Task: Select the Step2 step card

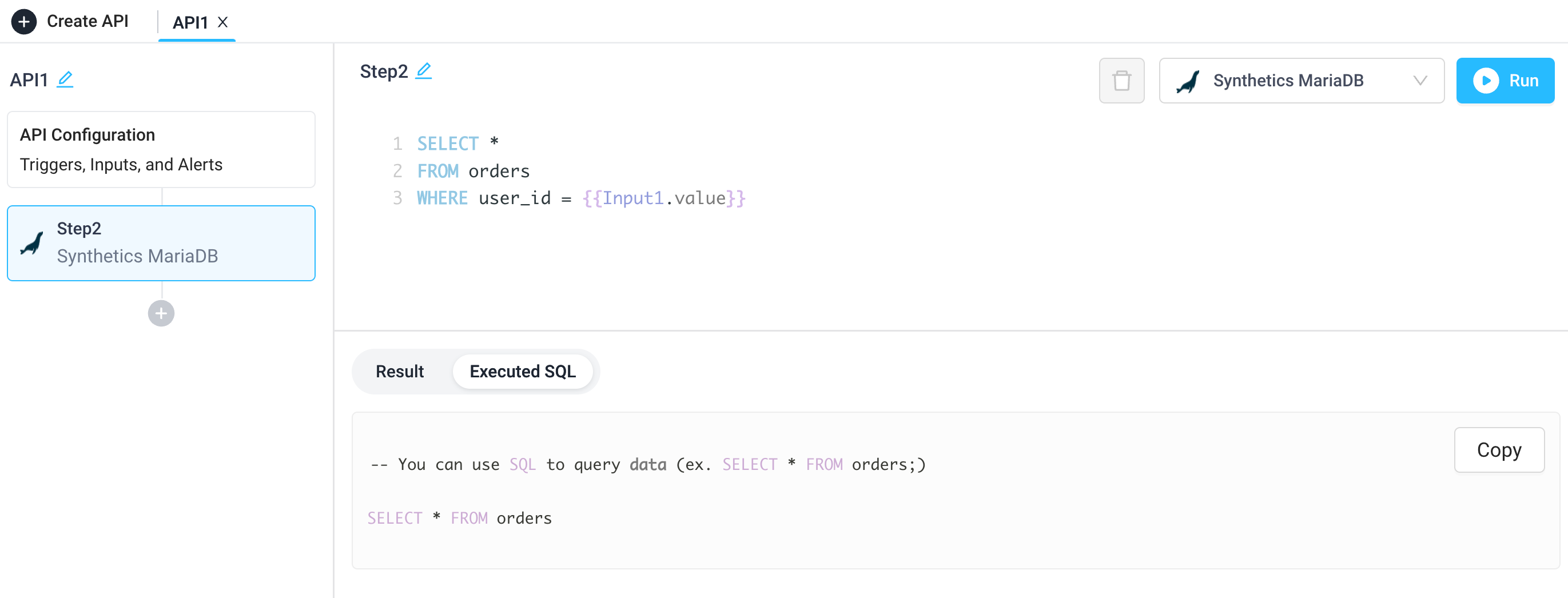Action: click(x=161, y=243)
